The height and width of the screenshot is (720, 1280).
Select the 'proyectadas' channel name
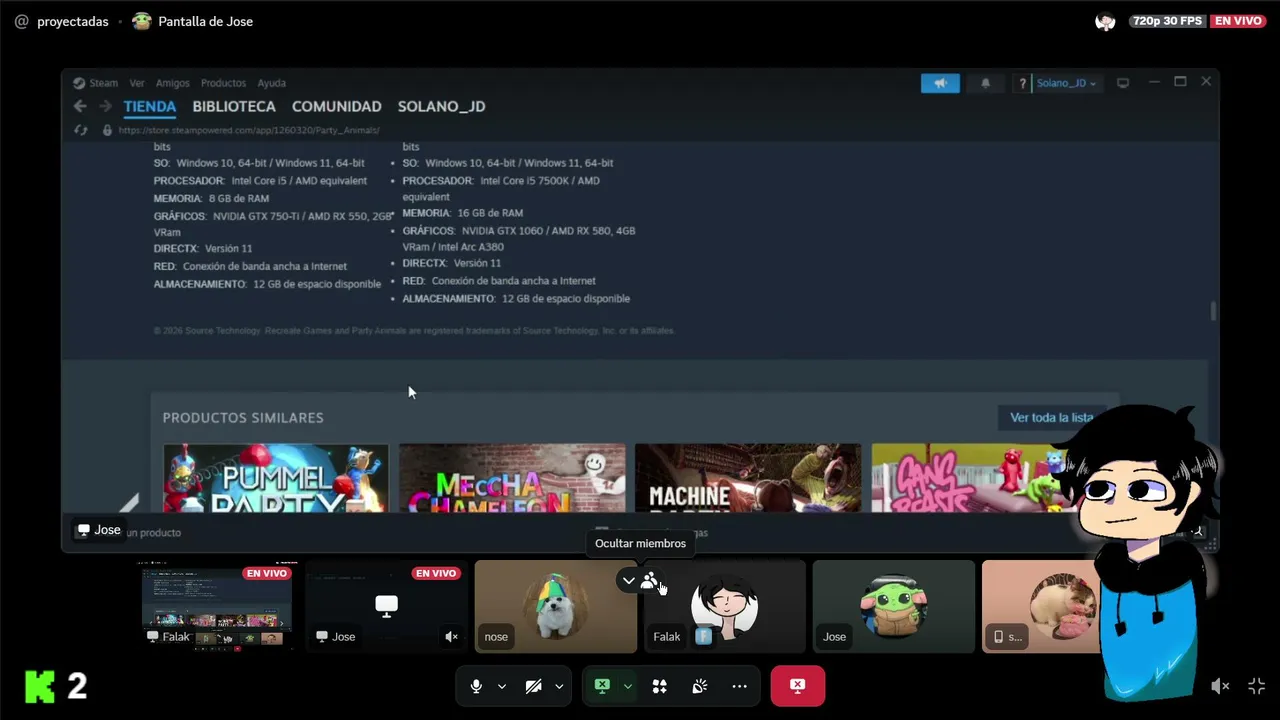pos(73,21)
